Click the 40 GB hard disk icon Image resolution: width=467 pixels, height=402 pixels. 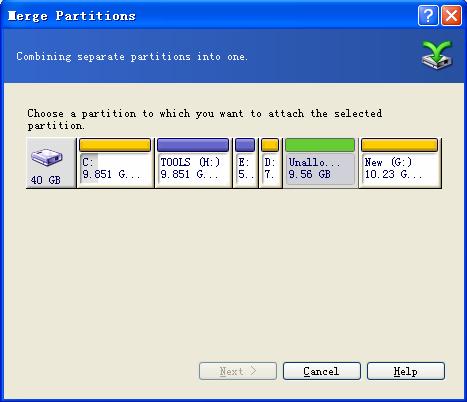[47, 157]
